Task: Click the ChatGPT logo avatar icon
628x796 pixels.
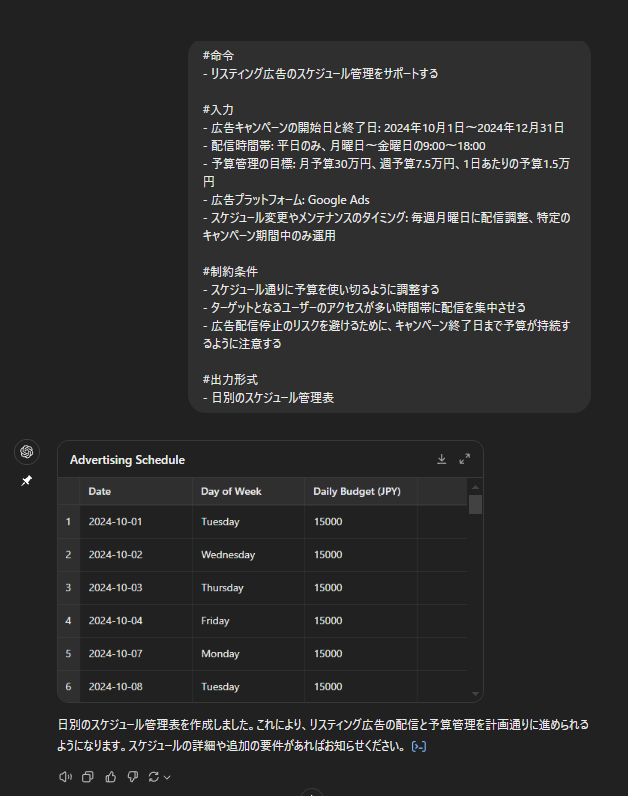Action: (27, 452)
